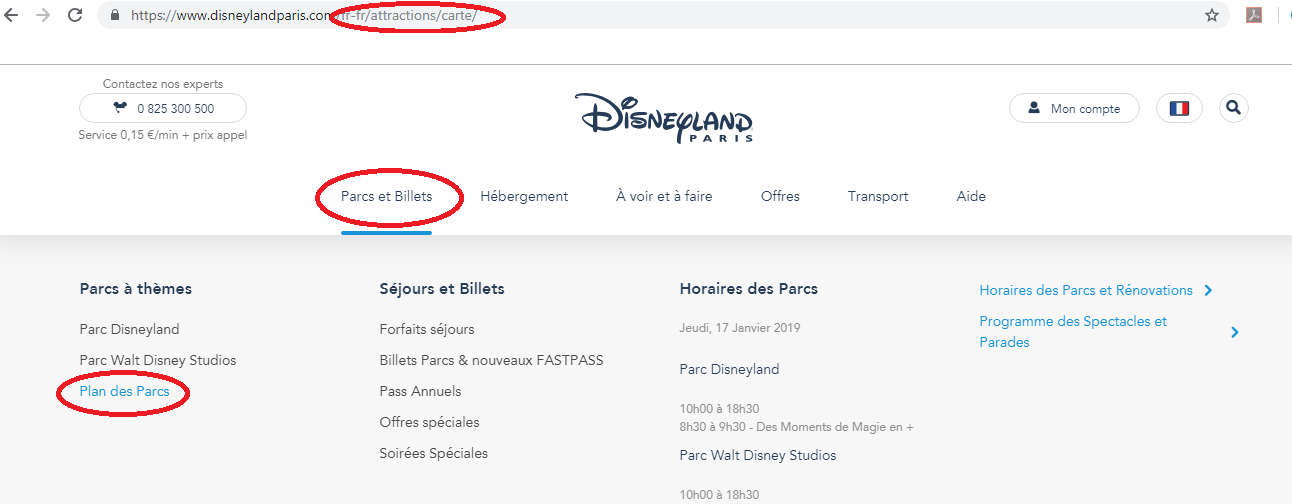This screenshot has height=504, width=1292.
Task: Click the address bar URL field
Action: pos(663,15)
